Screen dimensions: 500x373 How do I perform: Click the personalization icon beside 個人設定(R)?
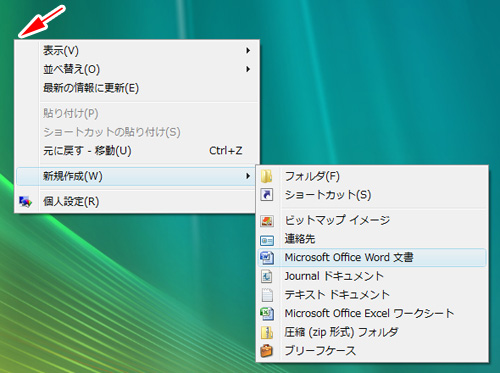point(25,202)
